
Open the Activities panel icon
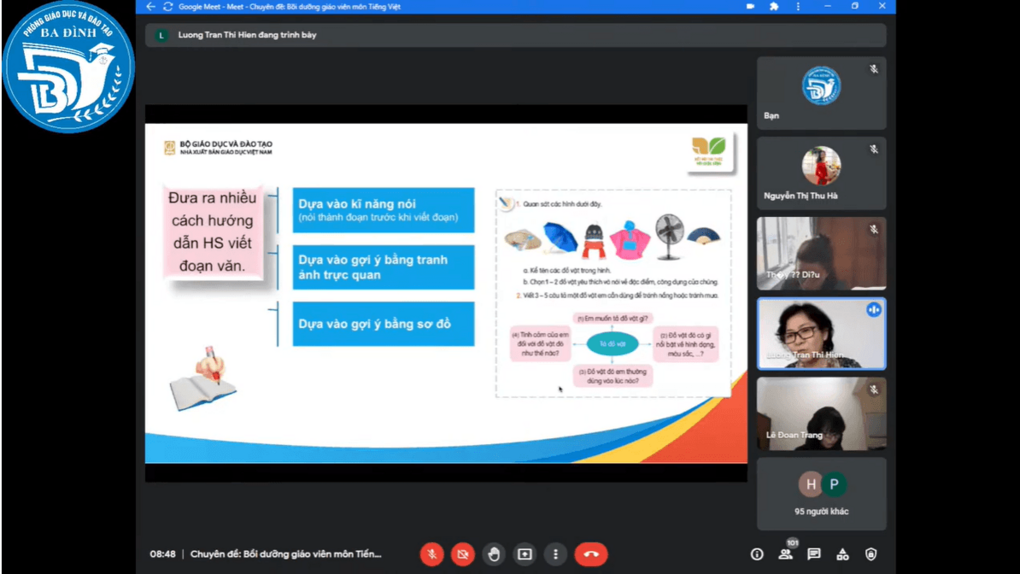point(842,554)
